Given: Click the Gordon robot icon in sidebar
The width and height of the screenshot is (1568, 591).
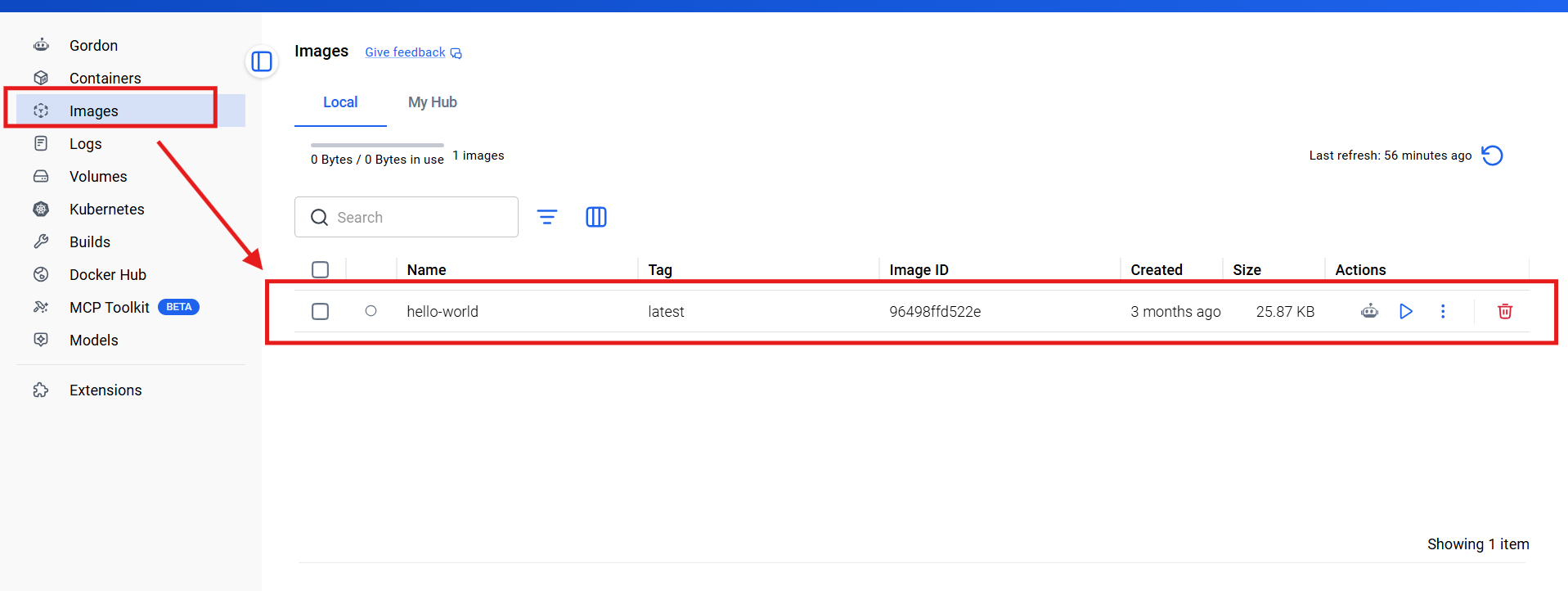Looking at the screenshot, I should click(41, 45).
